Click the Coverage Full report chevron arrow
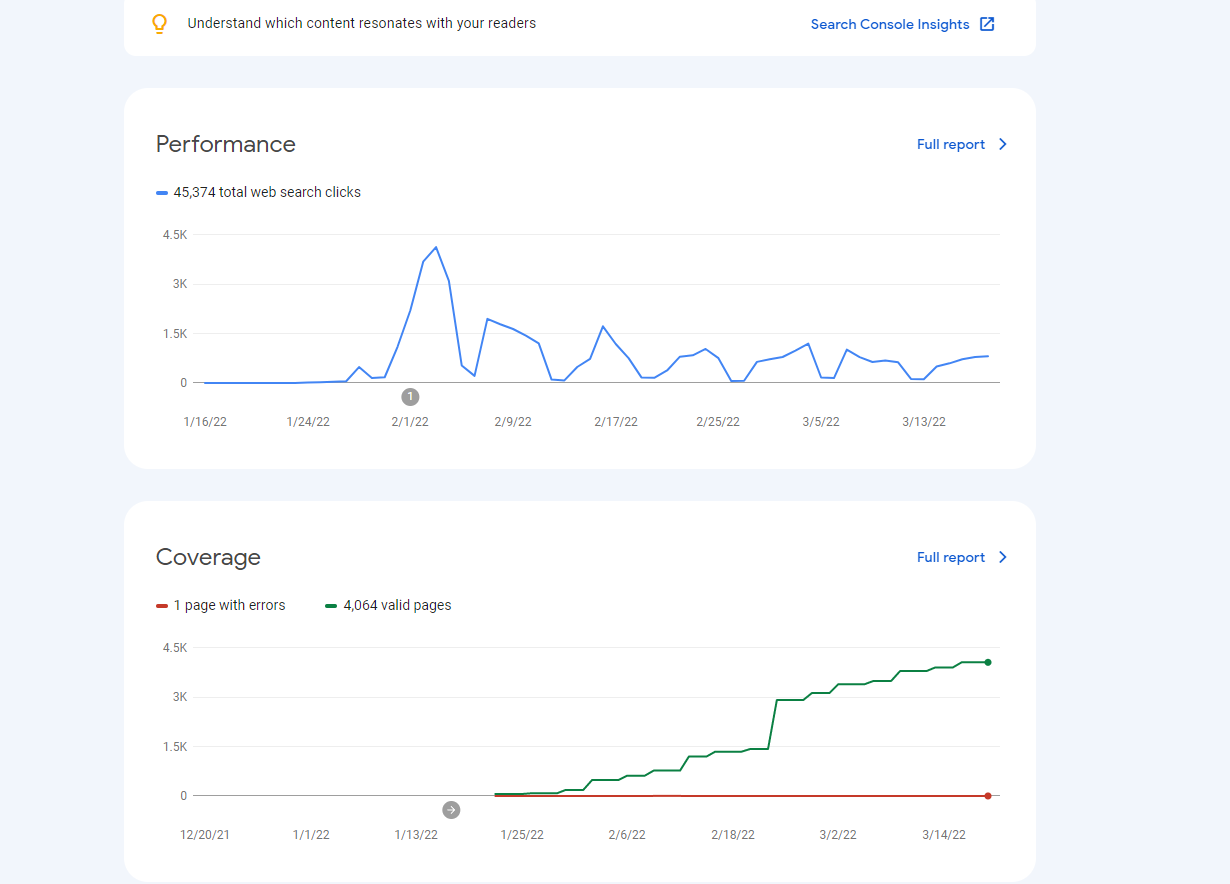The width and height of the screenshot is (1230, 884). coord(1003,557)
